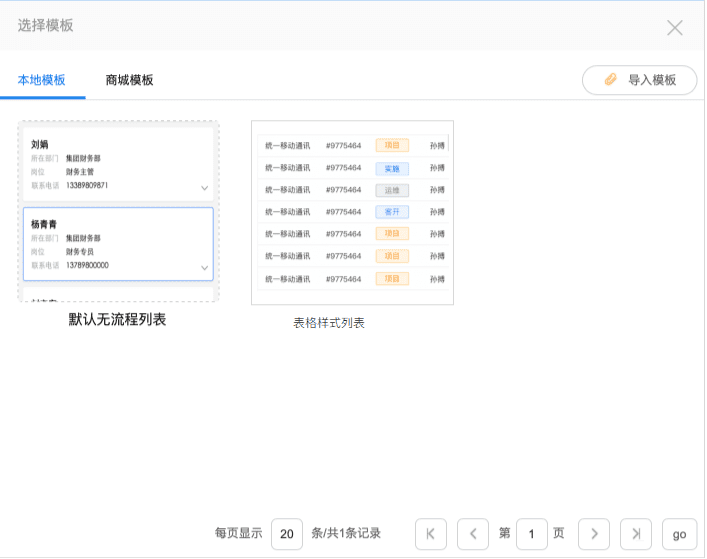Viewport: 707px width, 559px height.
Task: Edit the per-page count field showing 20
Action: pyautogui.click(x=287, y=534)
